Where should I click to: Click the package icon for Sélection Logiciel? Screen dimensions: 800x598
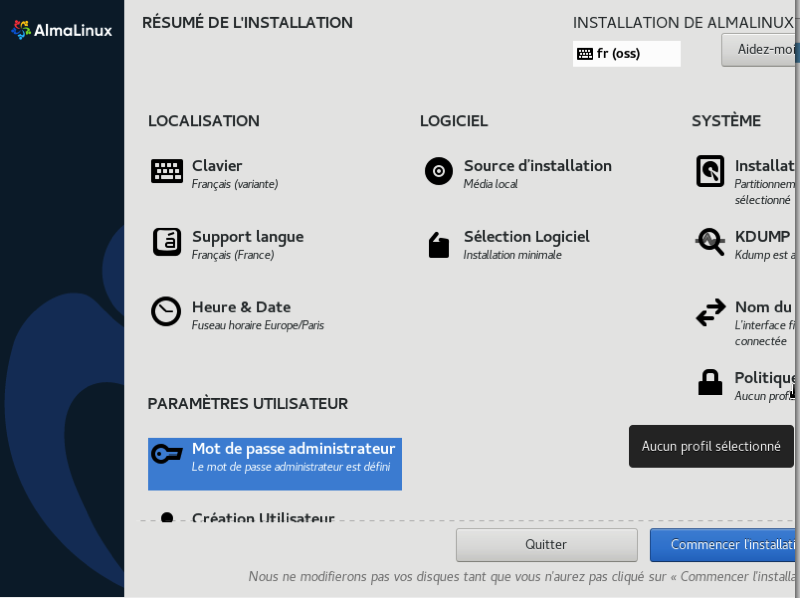click(x=439, y=244)
